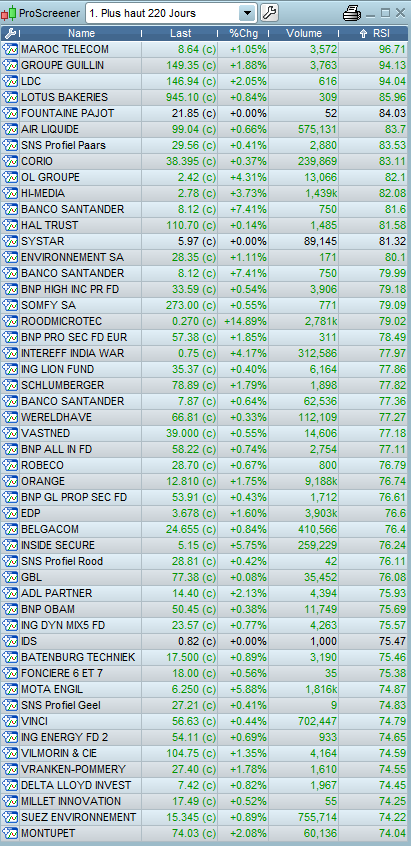Image resolution: width=411 pixels, height=846 pixels.
Task: Select the ING LION FUND row name
Action: point(57,369)
